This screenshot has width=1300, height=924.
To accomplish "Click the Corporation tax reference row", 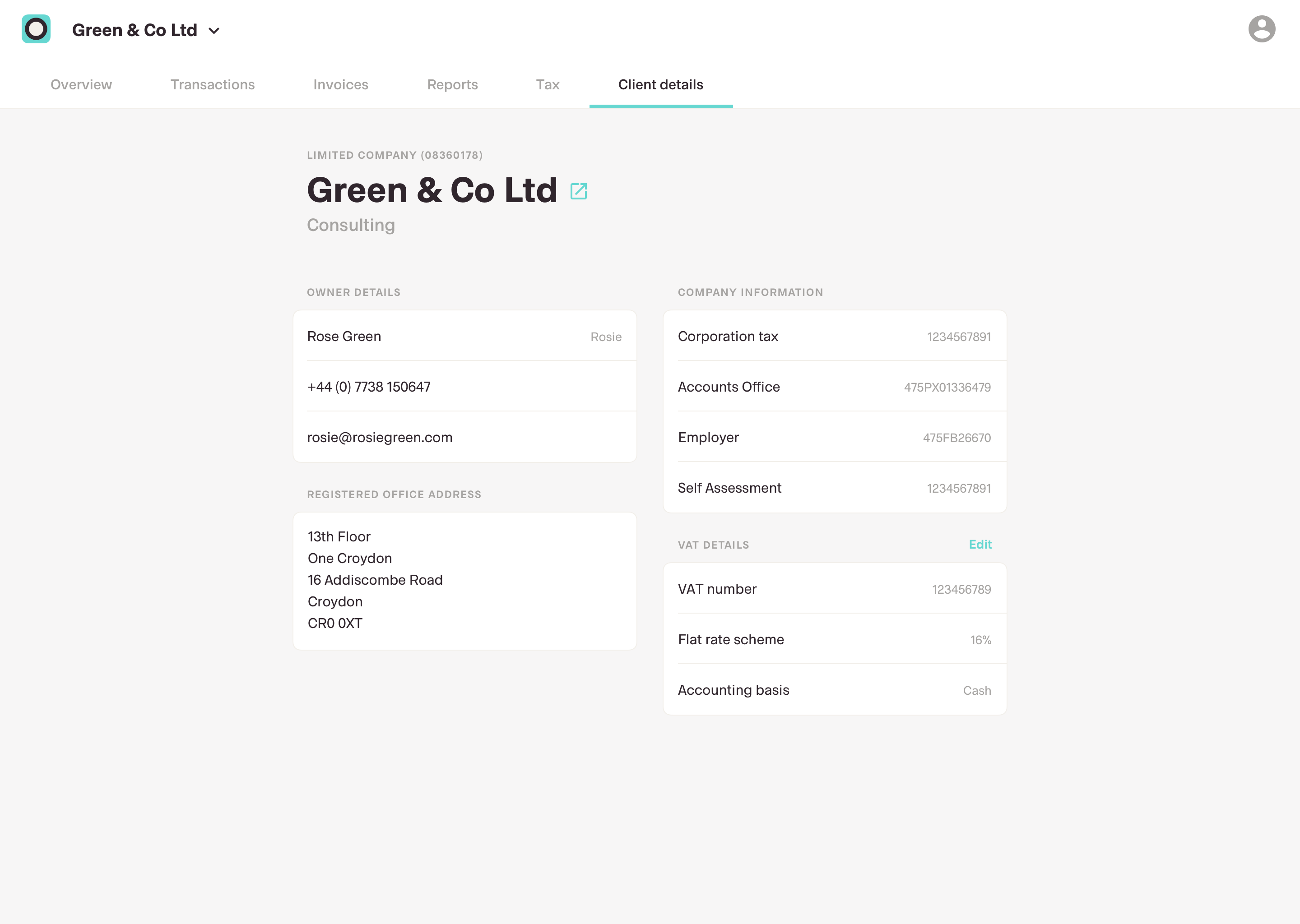I will coord(834,336).
